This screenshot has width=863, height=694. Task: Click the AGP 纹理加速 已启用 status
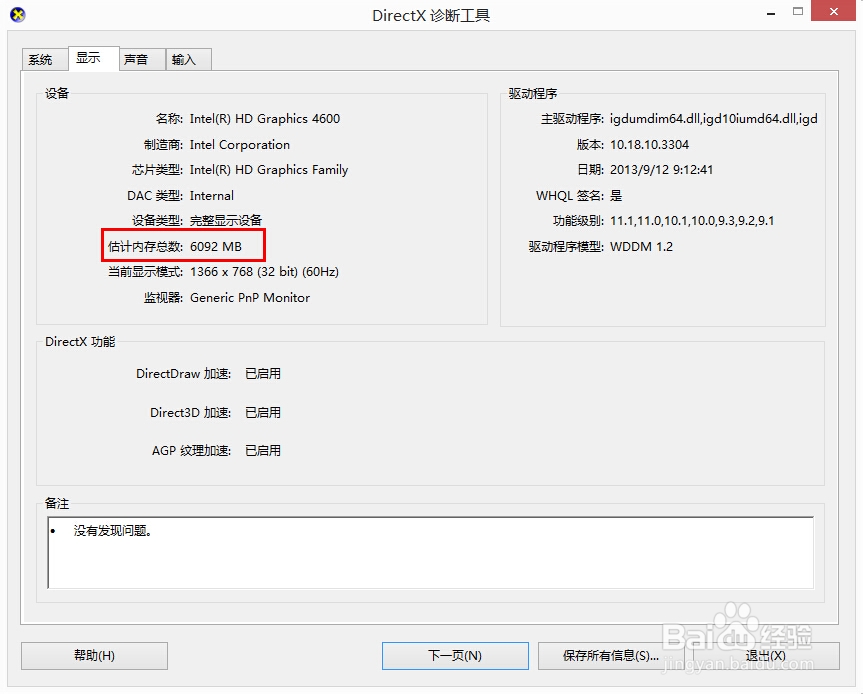coord(263,451)
